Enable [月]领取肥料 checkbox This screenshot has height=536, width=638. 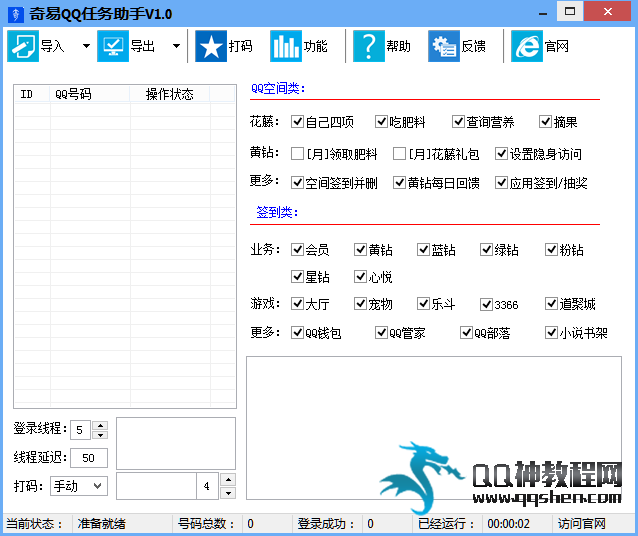[x=297, y=154]
